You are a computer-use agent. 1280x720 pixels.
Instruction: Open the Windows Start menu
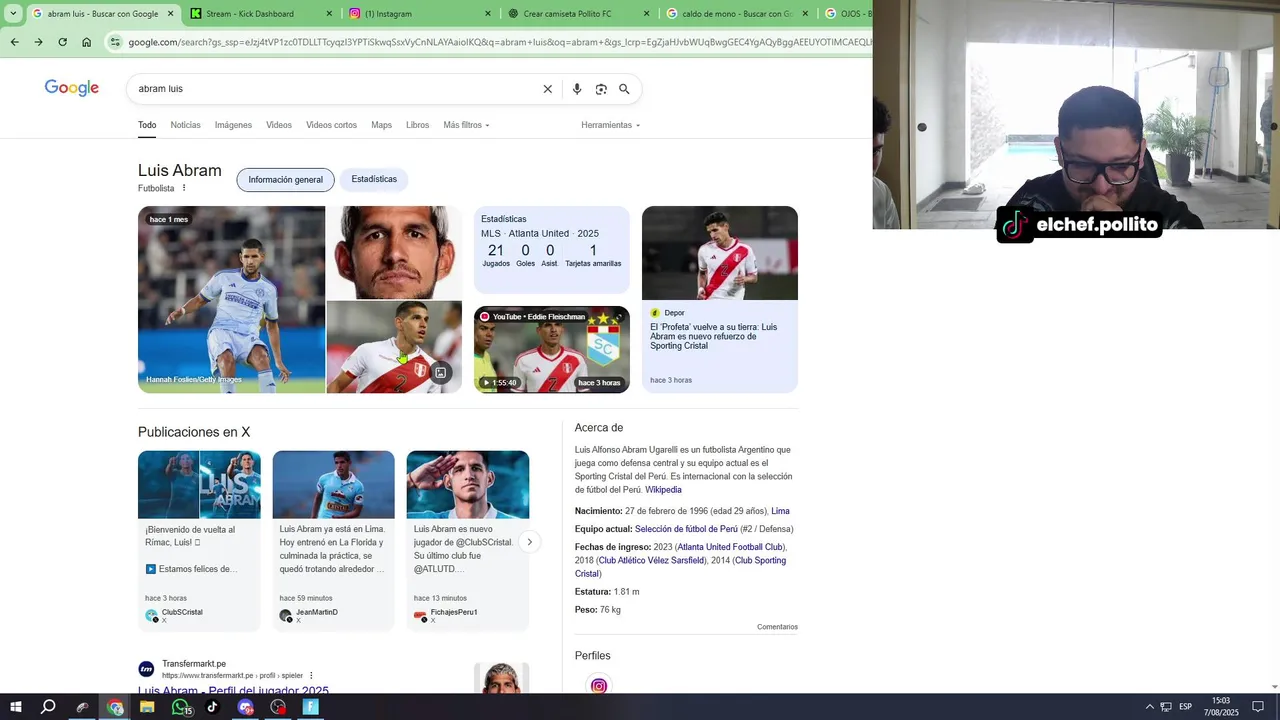click(x=15, y=707)
